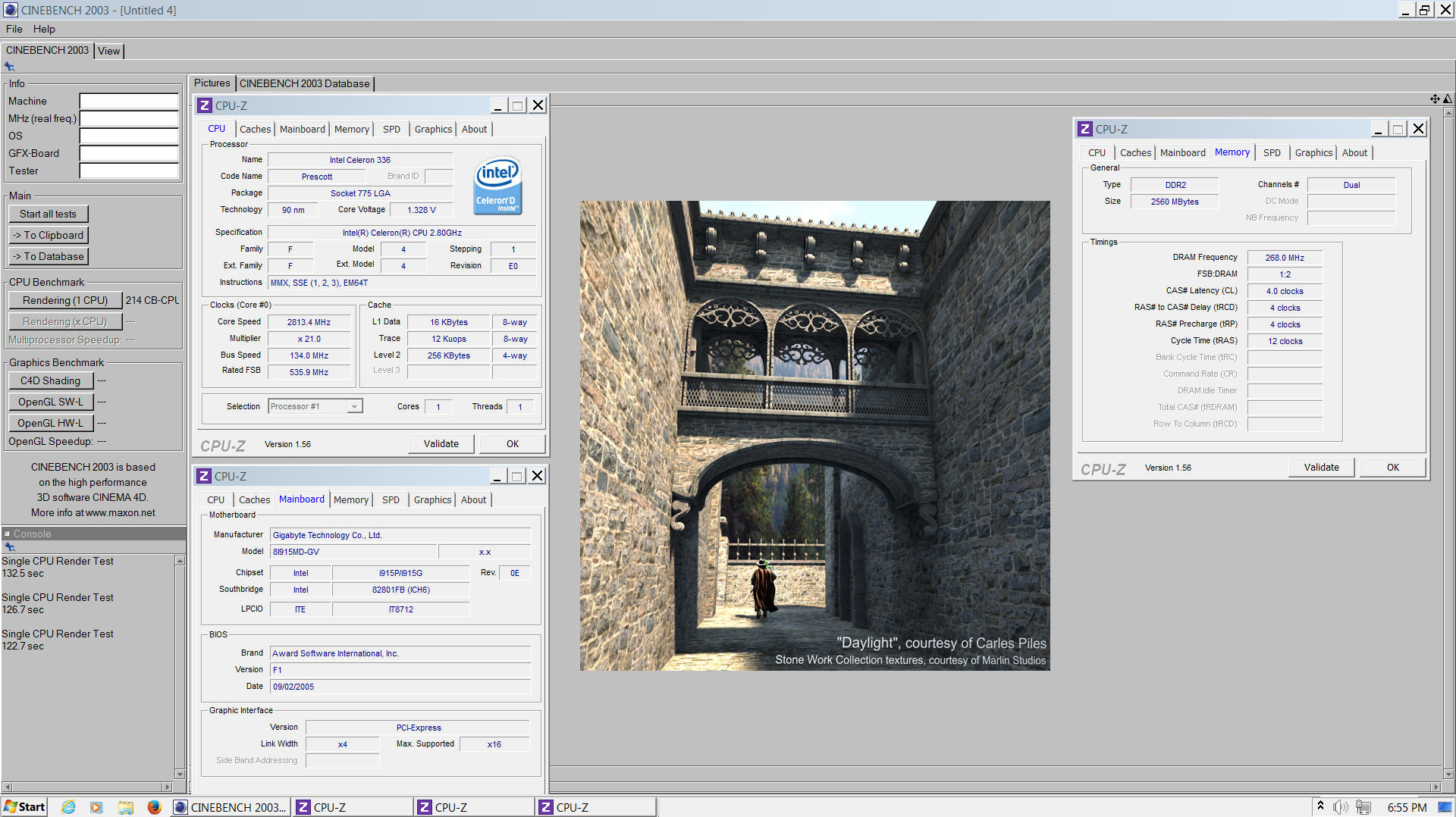Open Caches tab in top CPU-Z window
The height and width of the screenshot is (817, 1456).
[x=255, y=130]
